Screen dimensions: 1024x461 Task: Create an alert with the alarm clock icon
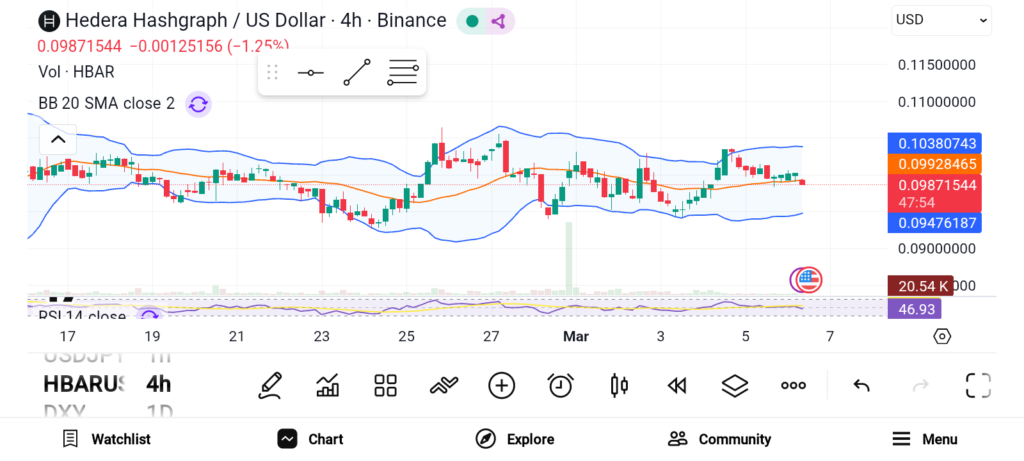[560, 385]
